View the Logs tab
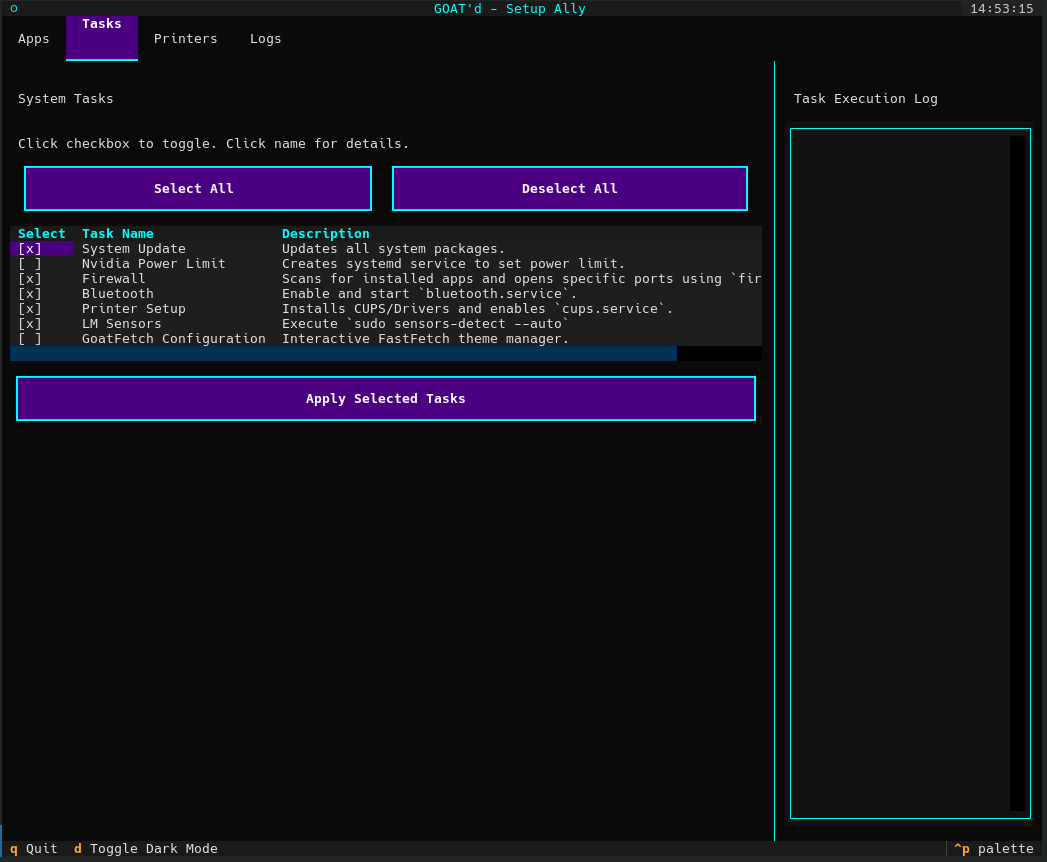 [265, 38]
